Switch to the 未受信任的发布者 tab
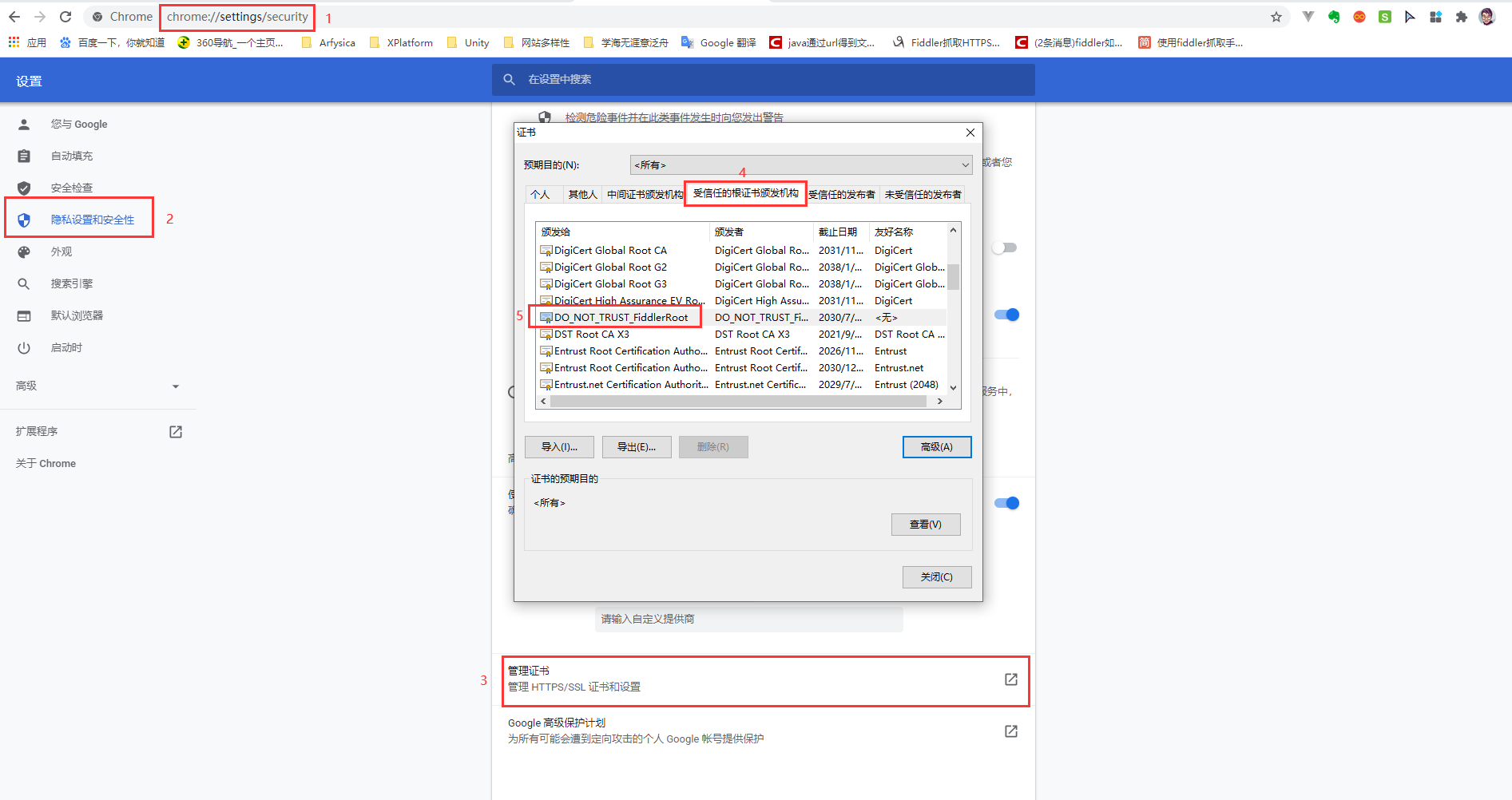This screenshot has height=800, width=1512. click(923, 194)
